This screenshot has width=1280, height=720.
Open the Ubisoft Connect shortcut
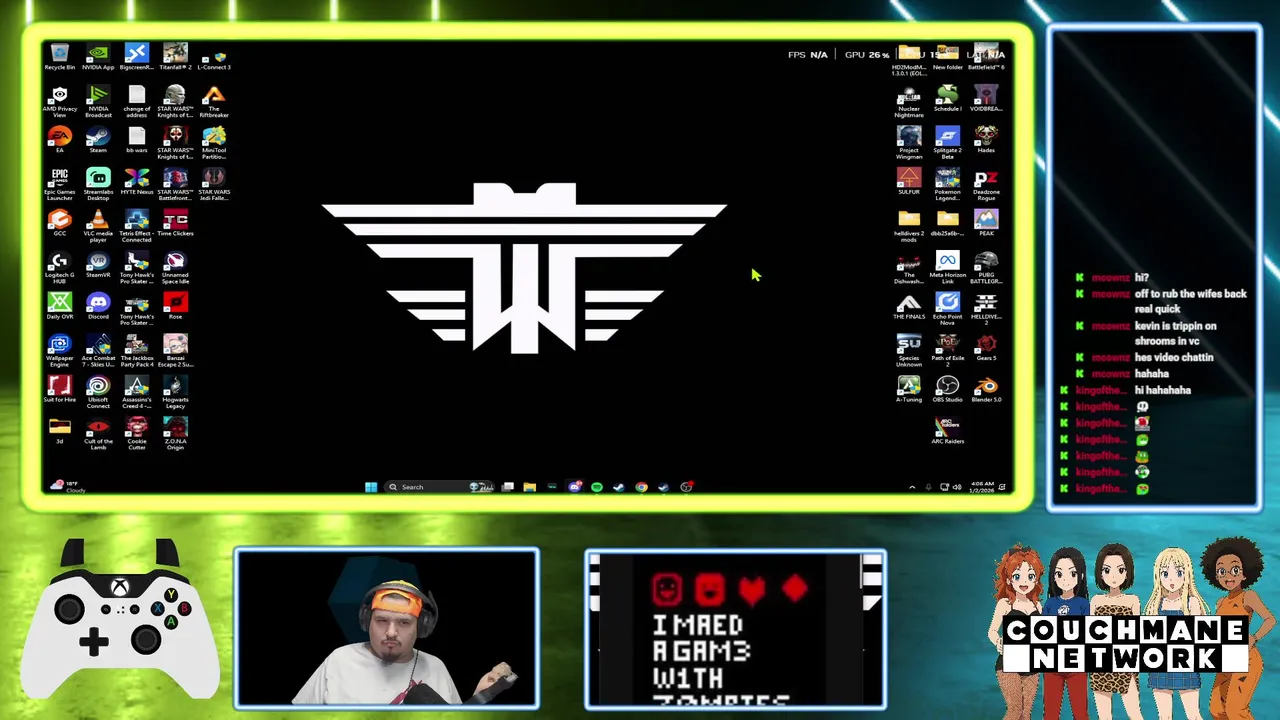click(x=98, y=392)
